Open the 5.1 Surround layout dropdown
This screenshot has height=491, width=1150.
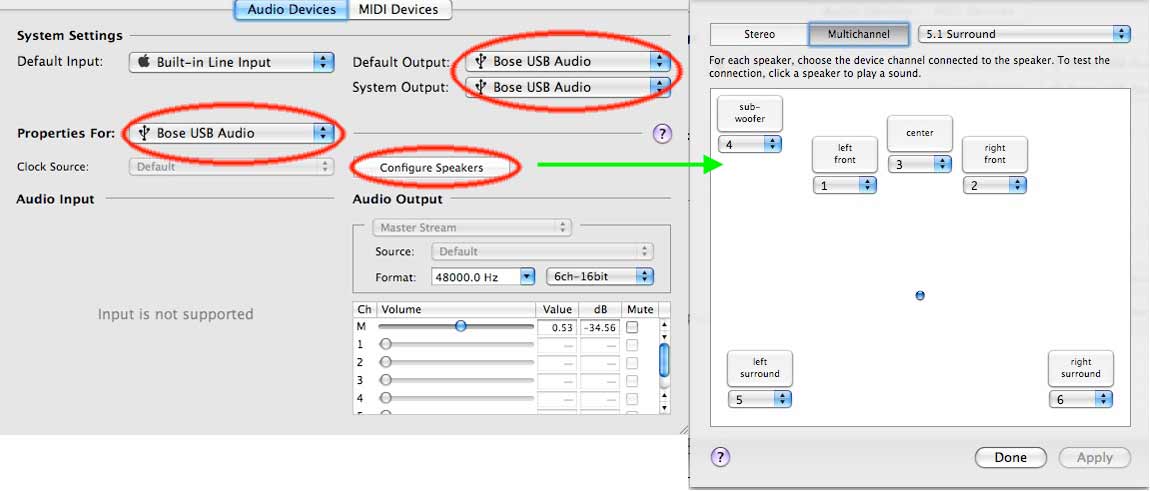[x=1024, y=34]
